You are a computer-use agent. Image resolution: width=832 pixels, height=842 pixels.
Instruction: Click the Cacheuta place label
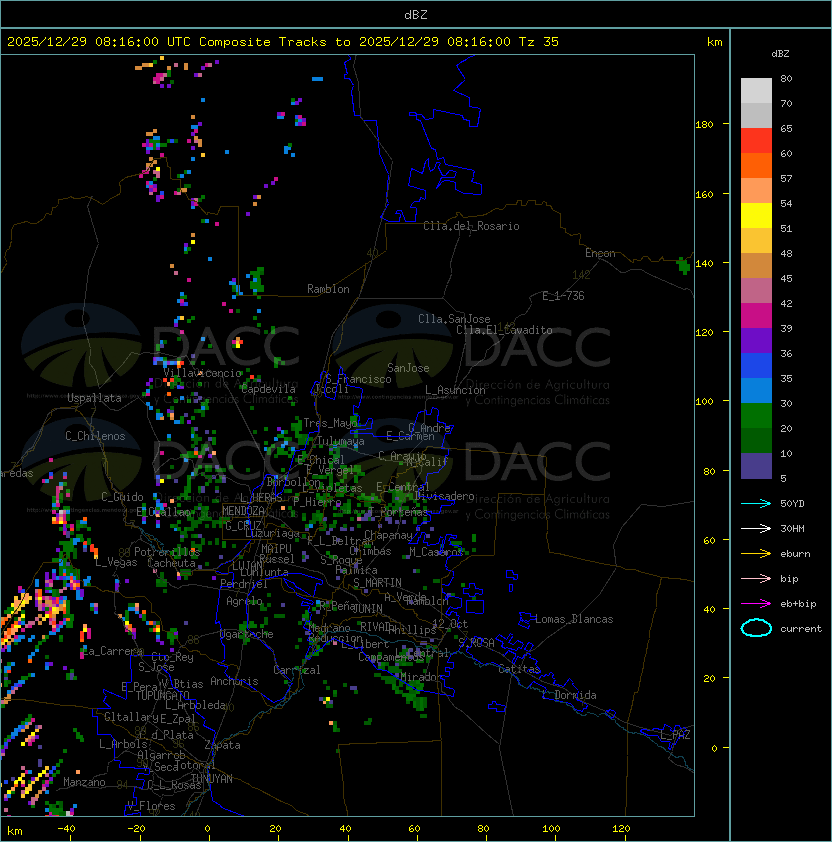tap(171, 563)
